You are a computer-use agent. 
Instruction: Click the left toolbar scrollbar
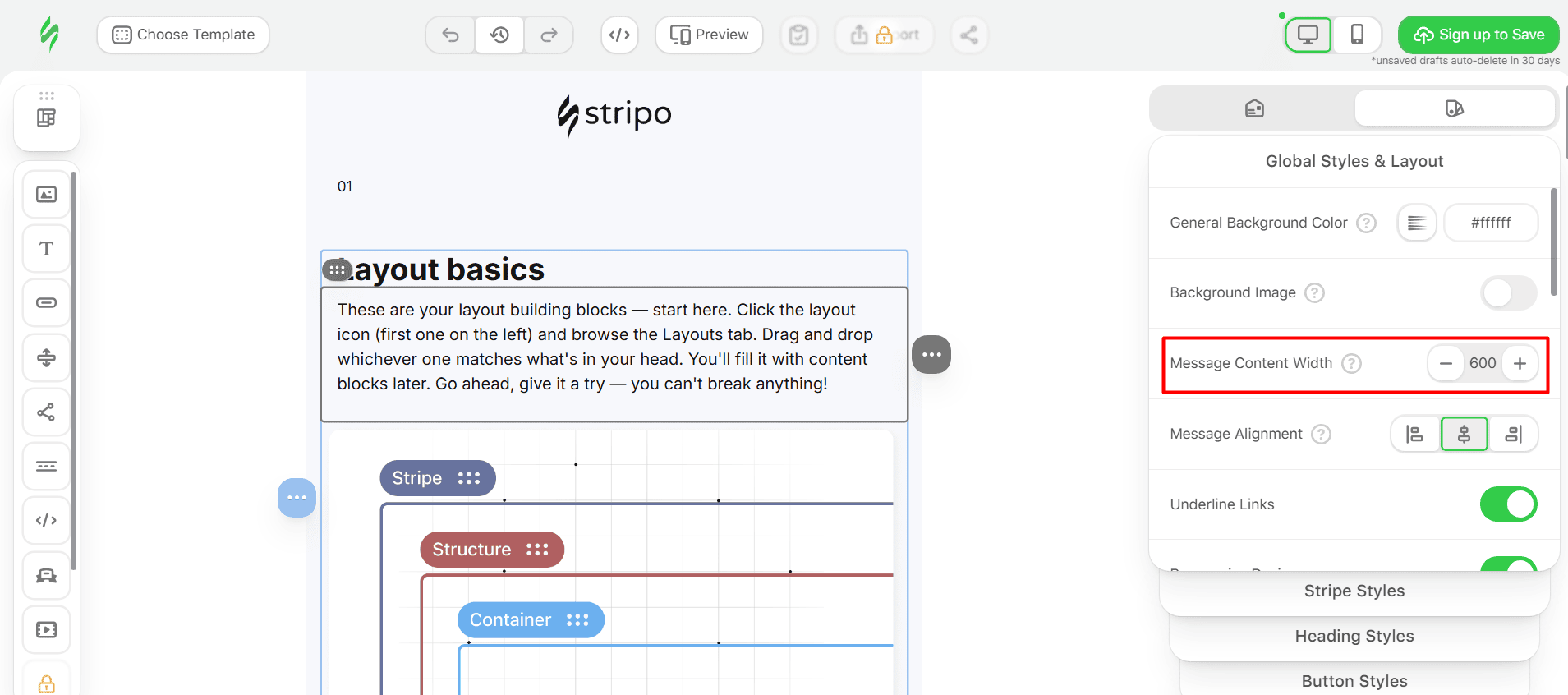[x=73, y=370]
